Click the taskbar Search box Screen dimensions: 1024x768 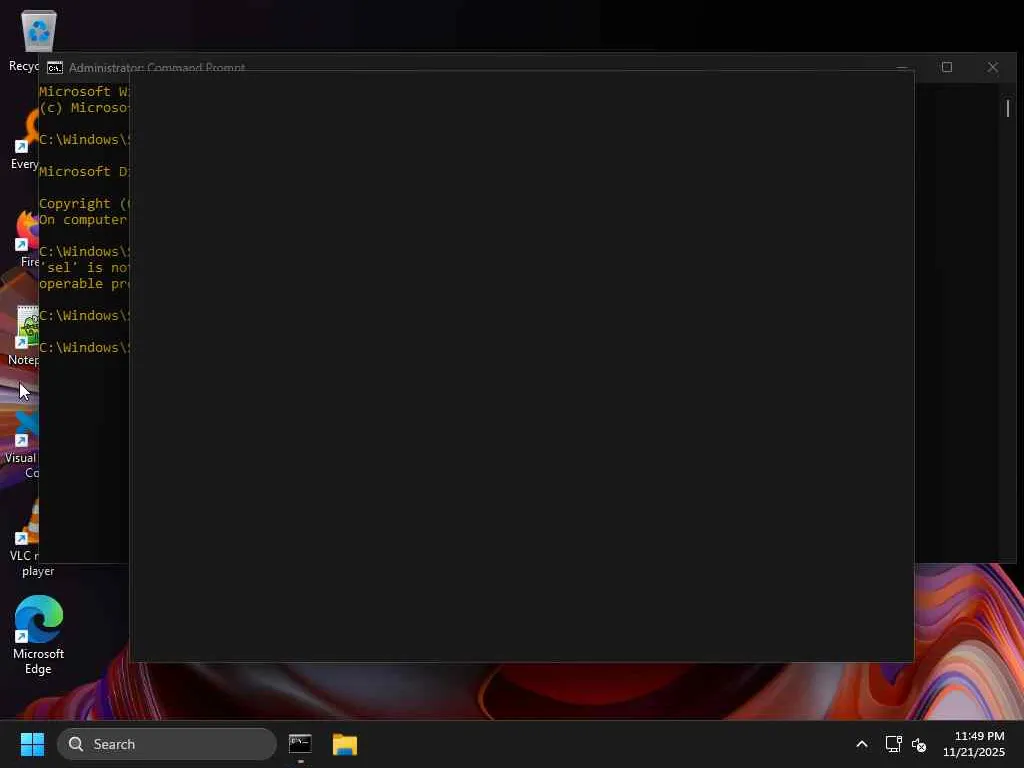pyautogui.click(x=167, y=744)
